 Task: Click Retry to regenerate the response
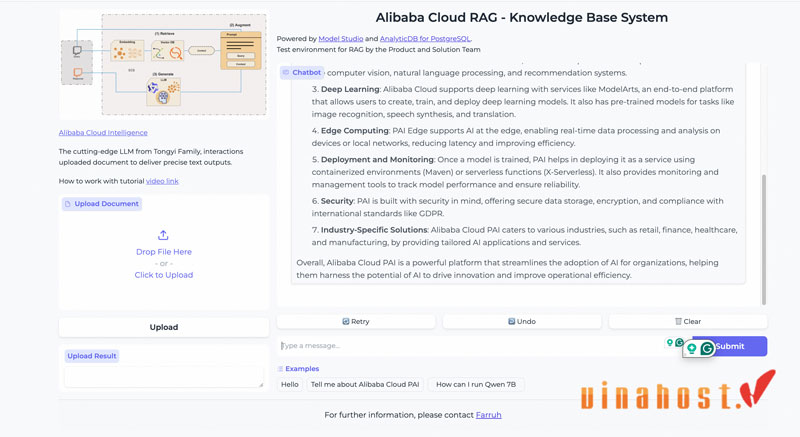point(356,321)
